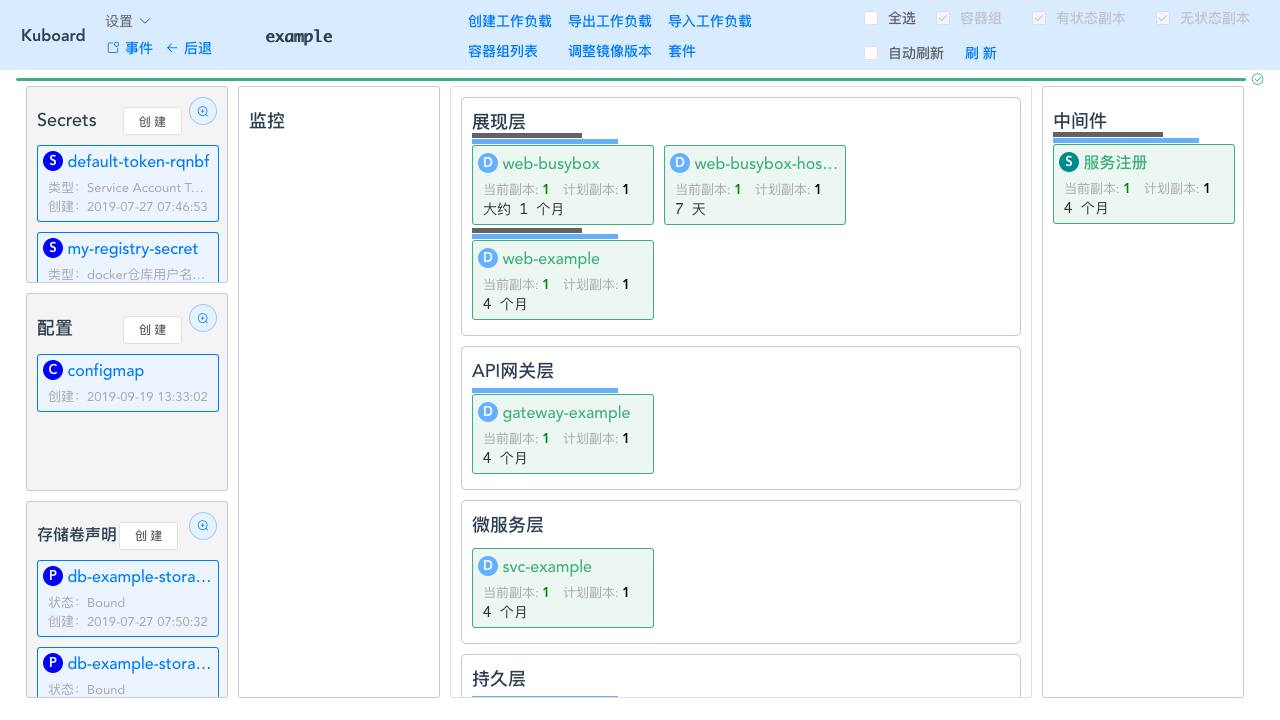The width and height of the screenshot is (1280, 720).
Task: Open 容器组列表 from the top menu
Action: 503,50
